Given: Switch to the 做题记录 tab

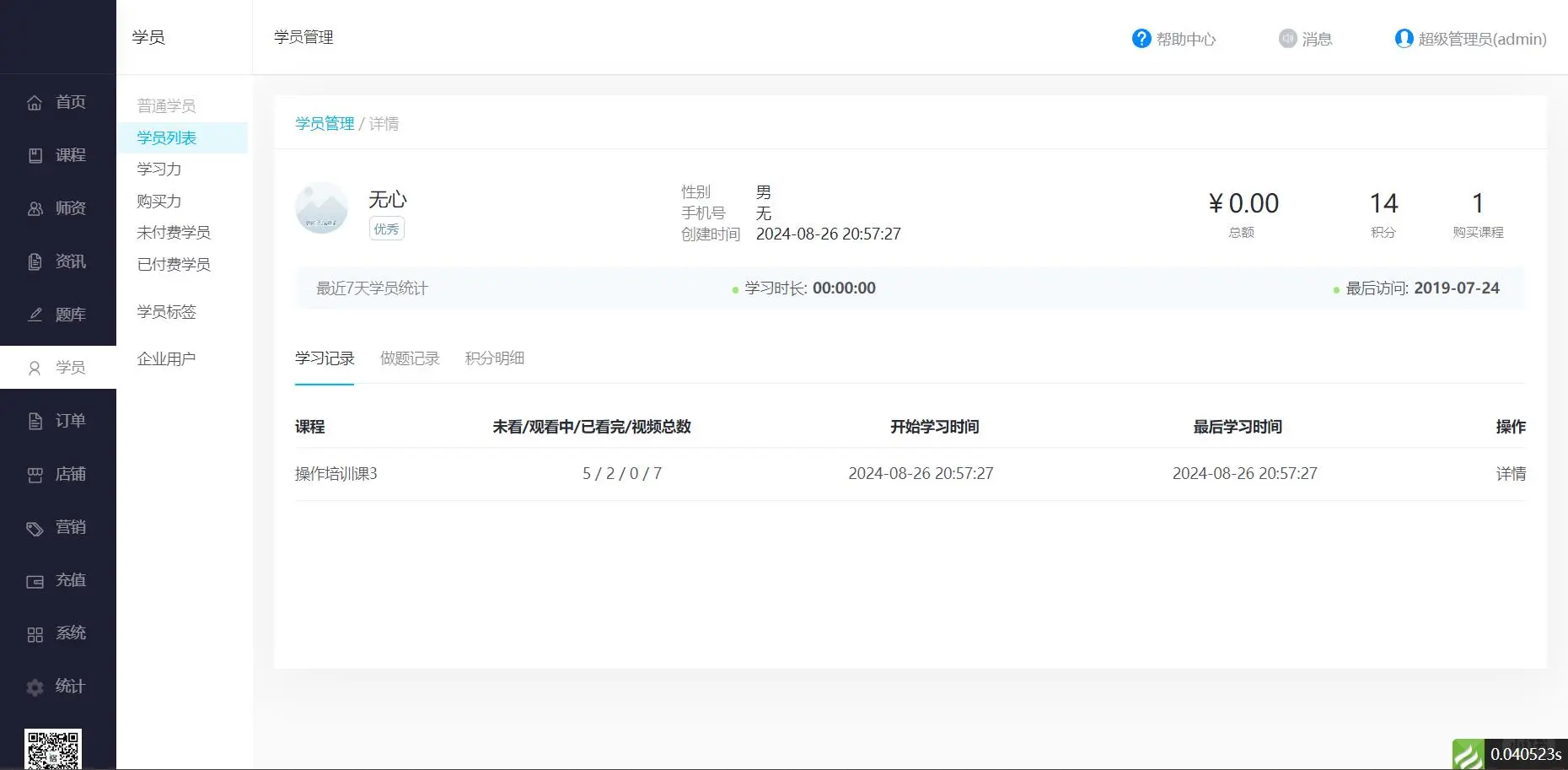Looking at the screenshot, I should [x=410, y=358].
